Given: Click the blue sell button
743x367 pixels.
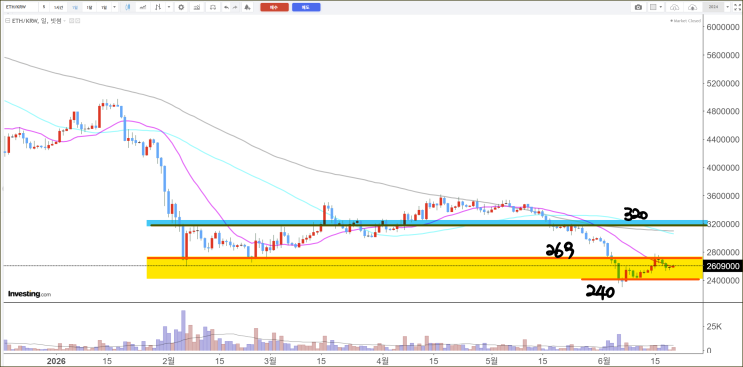Looking at the screenshot, I should [306, 7].
